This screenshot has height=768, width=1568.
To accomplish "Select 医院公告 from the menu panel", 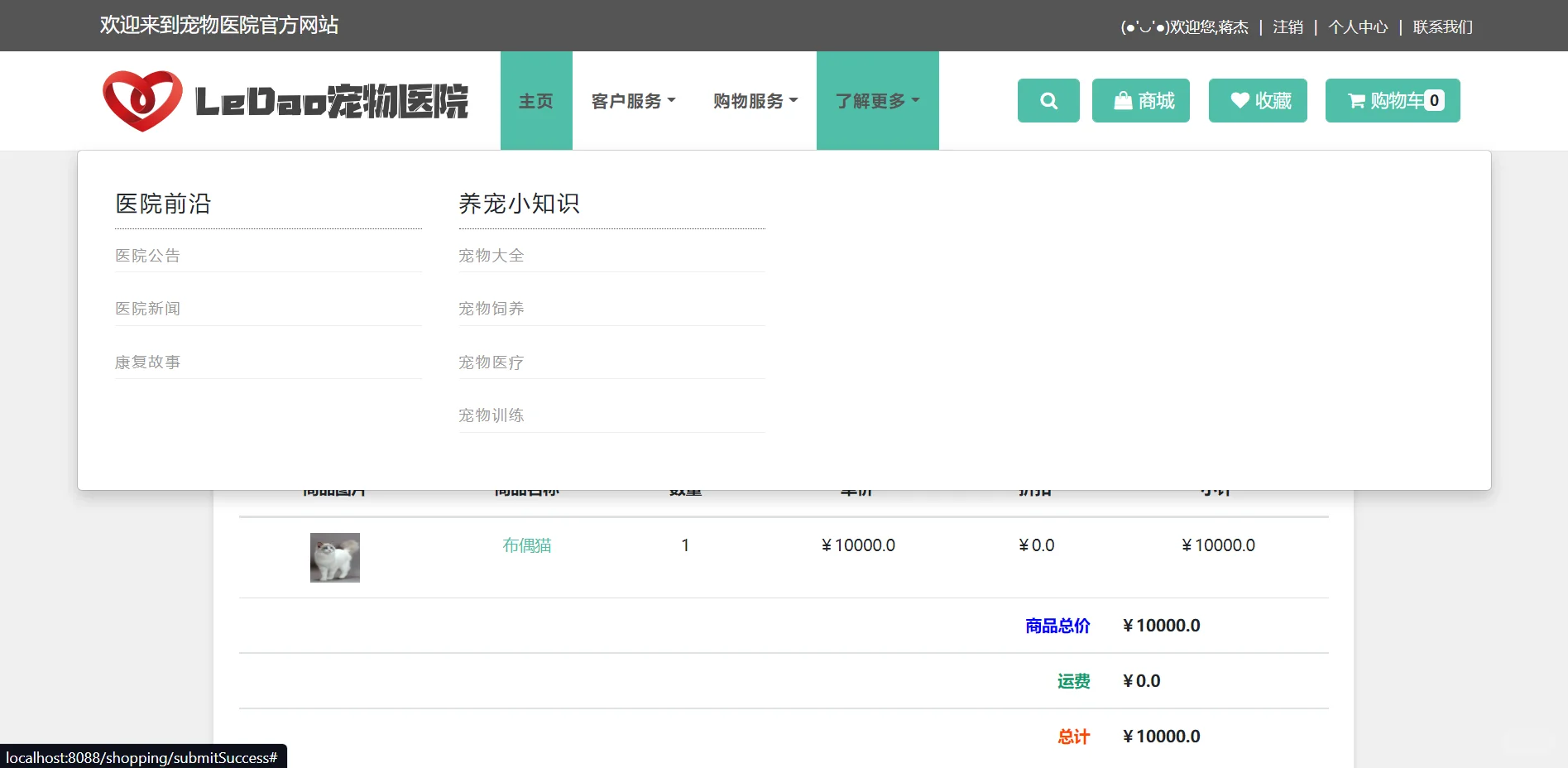I will (148, 255).
